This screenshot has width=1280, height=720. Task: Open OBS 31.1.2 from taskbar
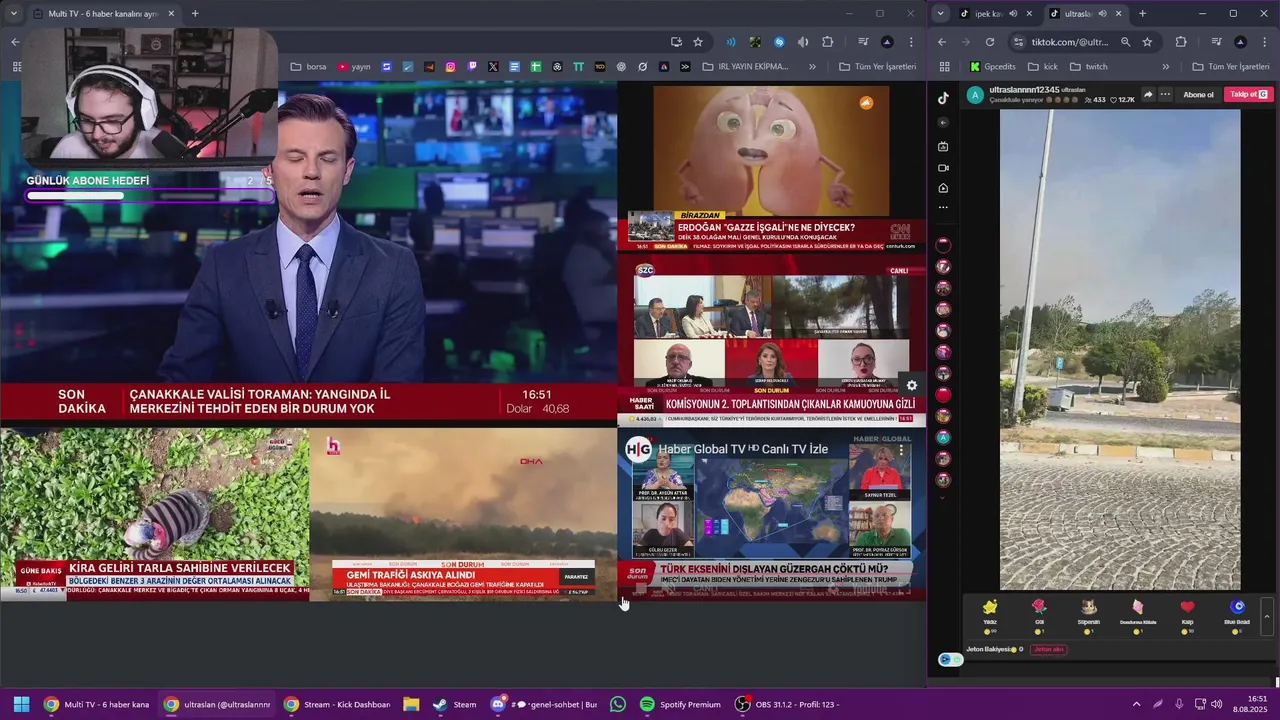point(787,704)
